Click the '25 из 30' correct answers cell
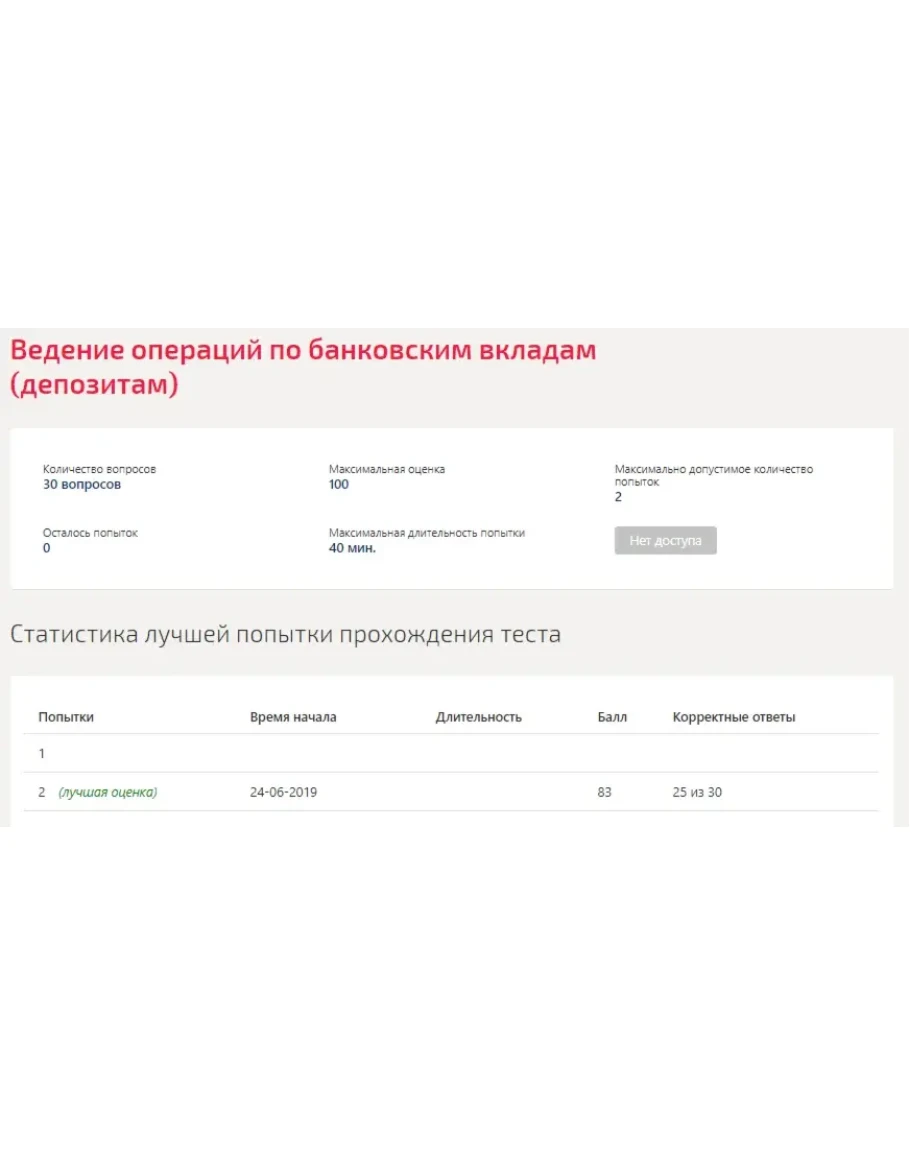This screenshot has width=910, height=1155. point(697,792)
